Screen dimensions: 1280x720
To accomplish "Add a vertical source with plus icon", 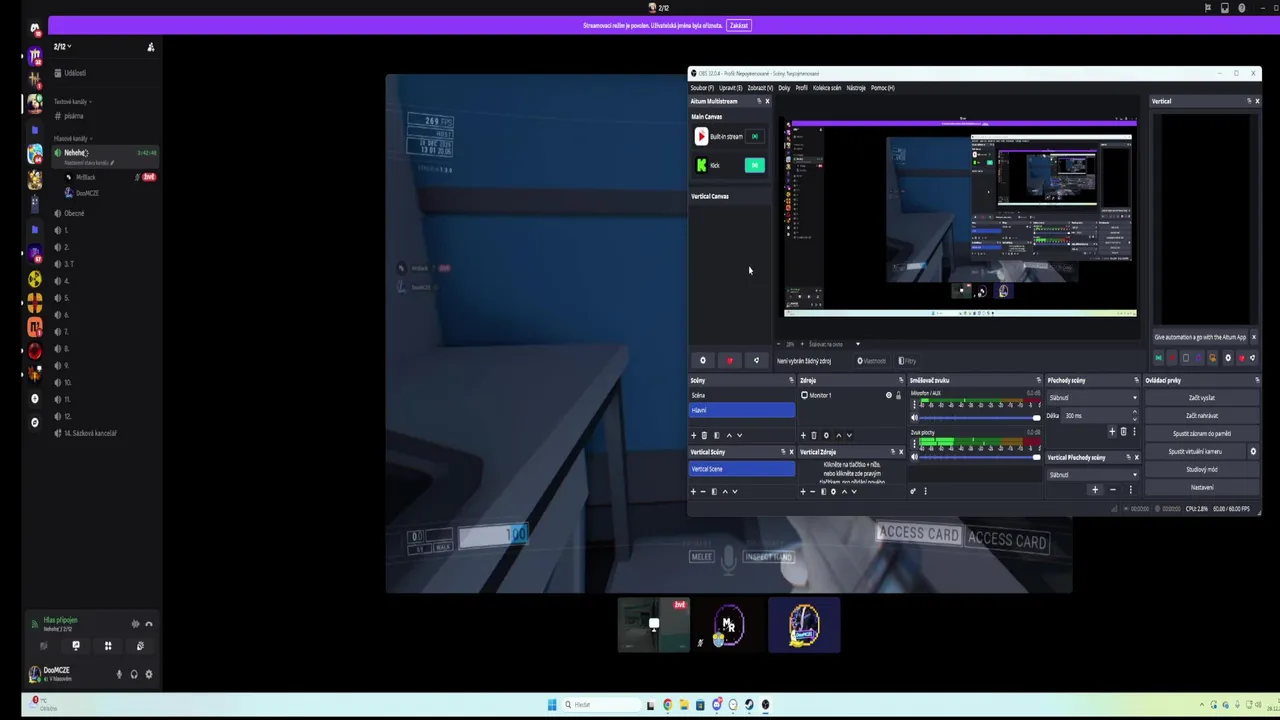I will [x=803, y=491].
